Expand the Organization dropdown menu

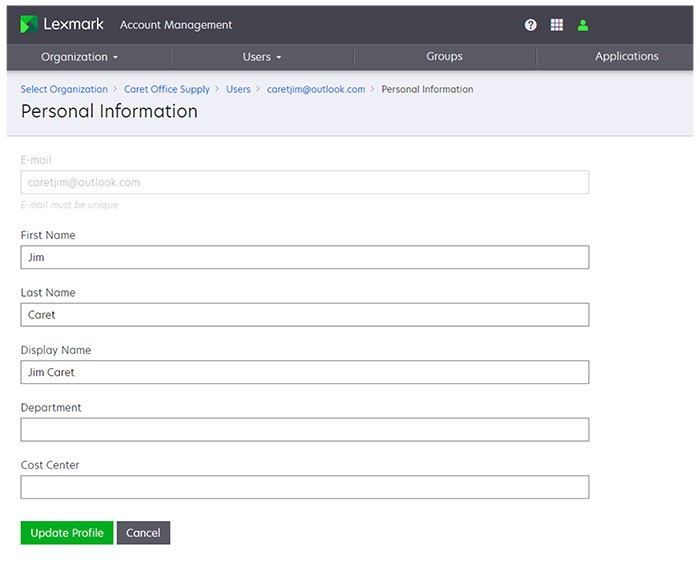tap(80, 57)
